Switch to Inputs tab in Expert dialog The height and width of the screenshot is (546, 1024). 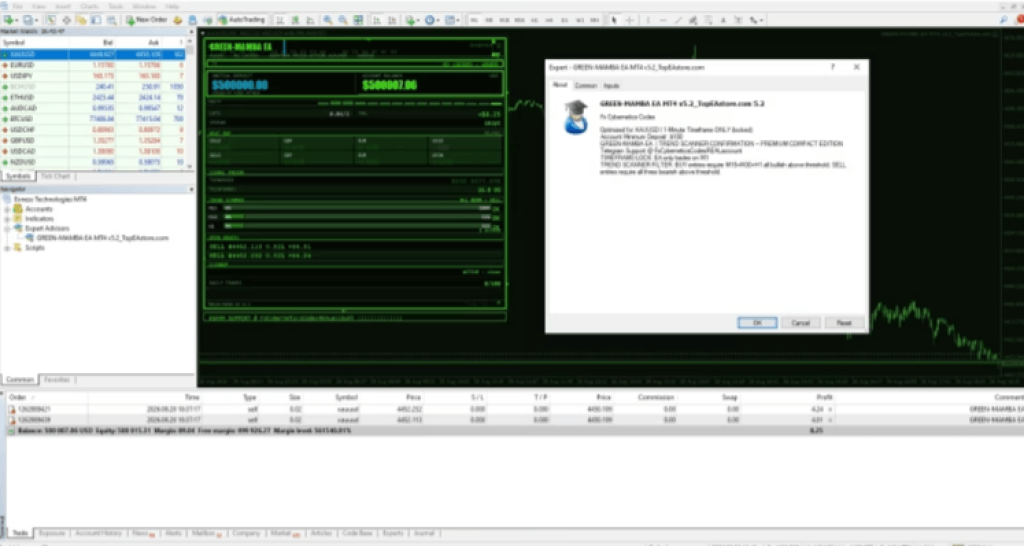[x=611, y=86]
